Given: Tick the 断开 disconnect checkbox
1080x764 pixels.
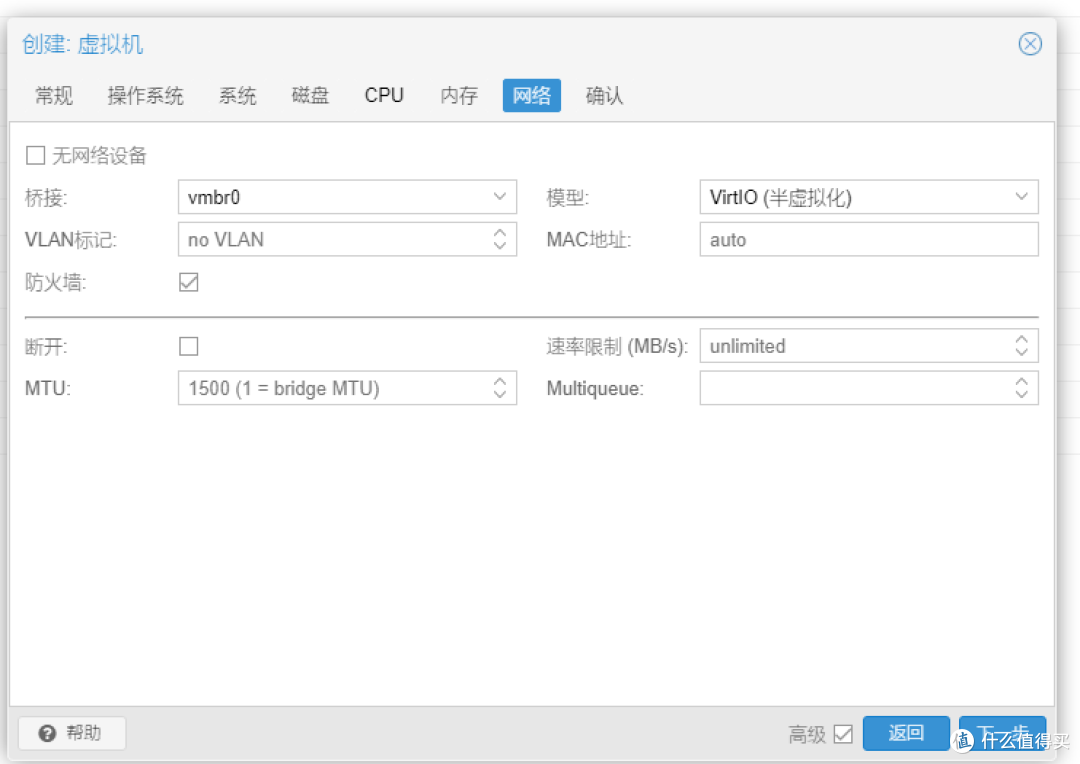Looking at the screenshot, I should pyautogui.click(x=189, y=346).
